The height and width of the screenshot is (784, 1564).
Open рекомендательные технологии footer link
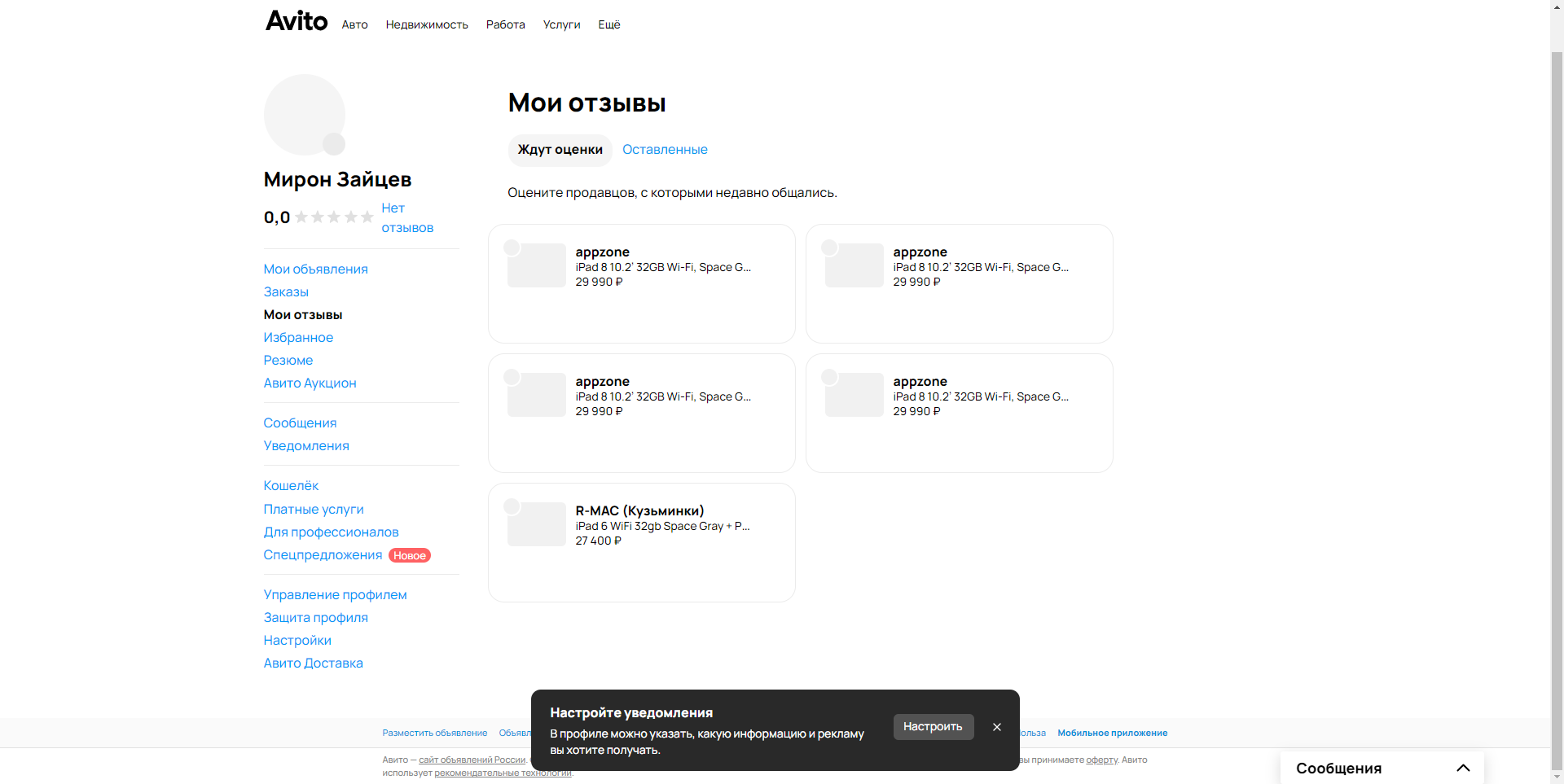pyautogui.click(x=503, y=773)
